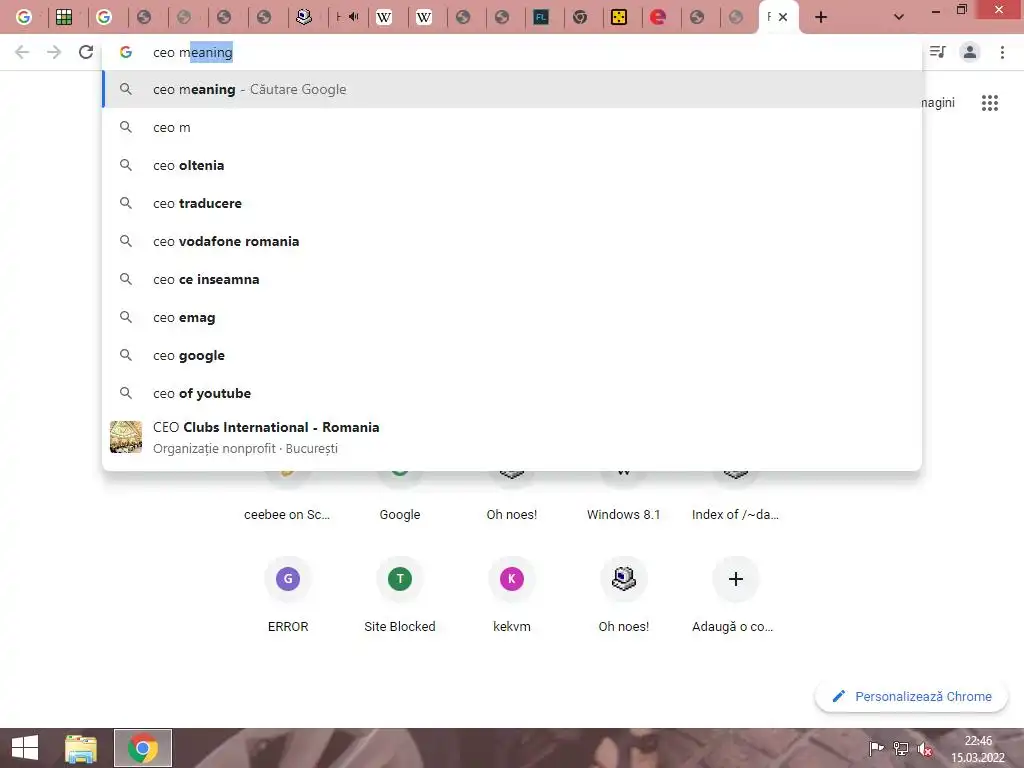Open CEO Clubs International - Romania result
The width and height of the screenshot is (1024, 768).
click(512, 437)
